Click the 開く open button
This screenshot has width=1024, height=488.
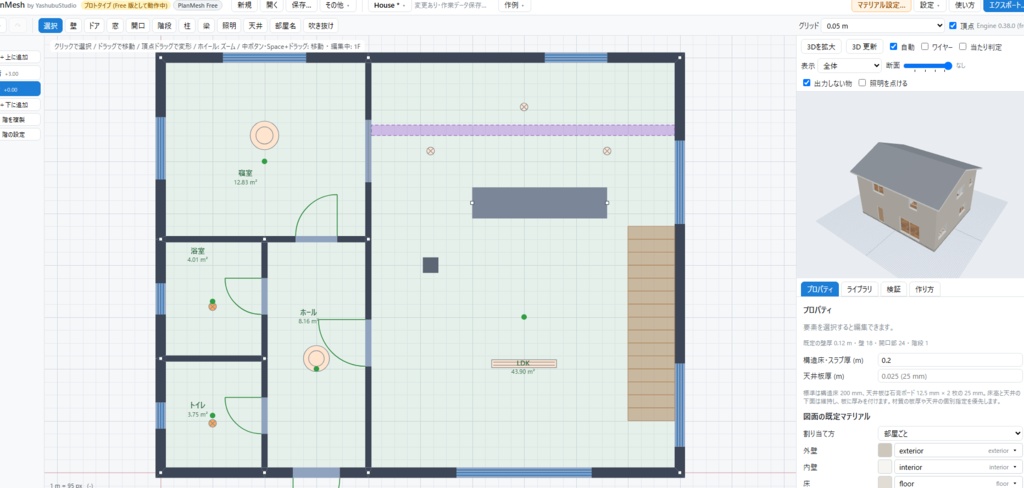[x=272, y=5]
